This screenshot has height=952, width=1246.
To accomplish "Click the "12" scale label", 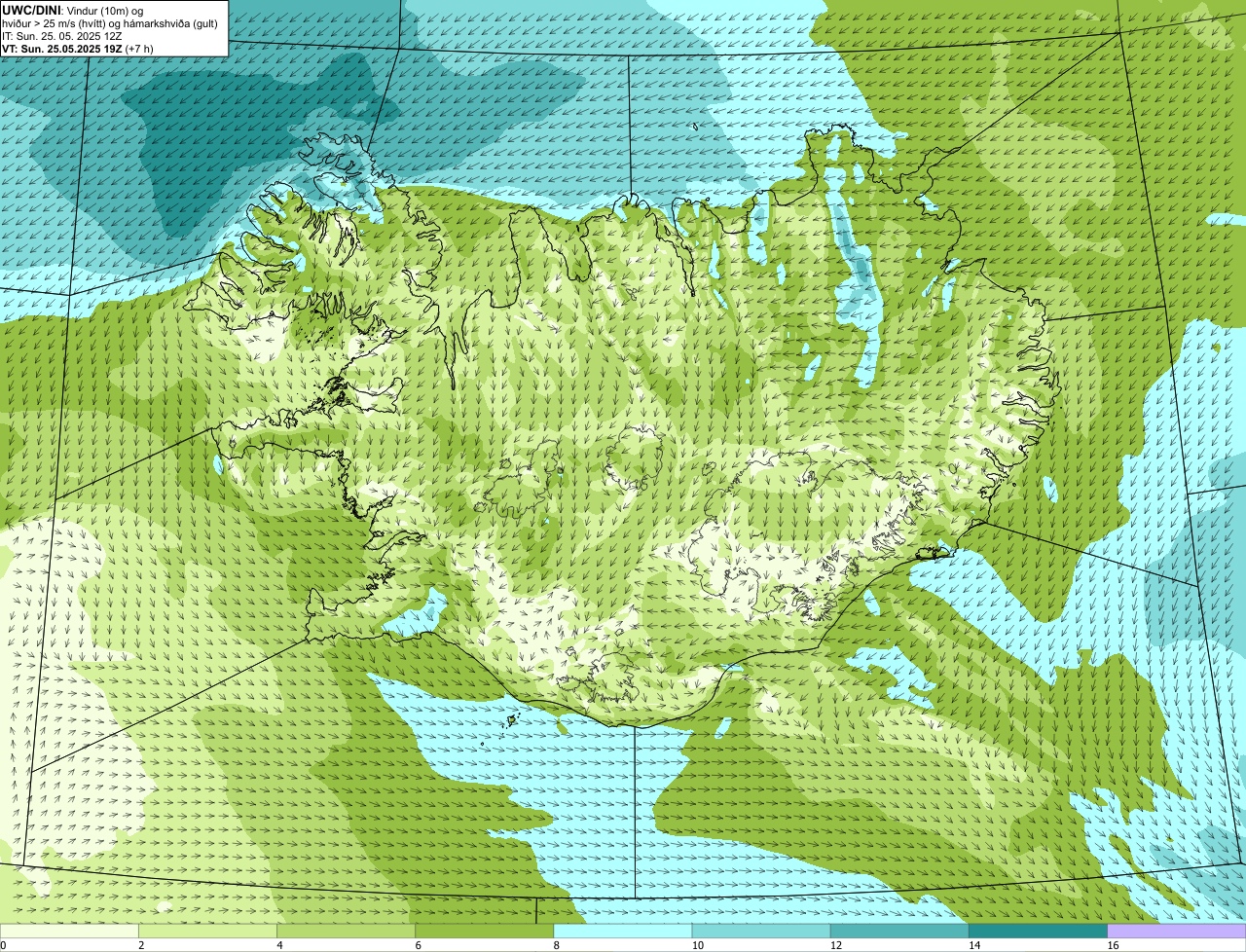I will tap(835, 945).
